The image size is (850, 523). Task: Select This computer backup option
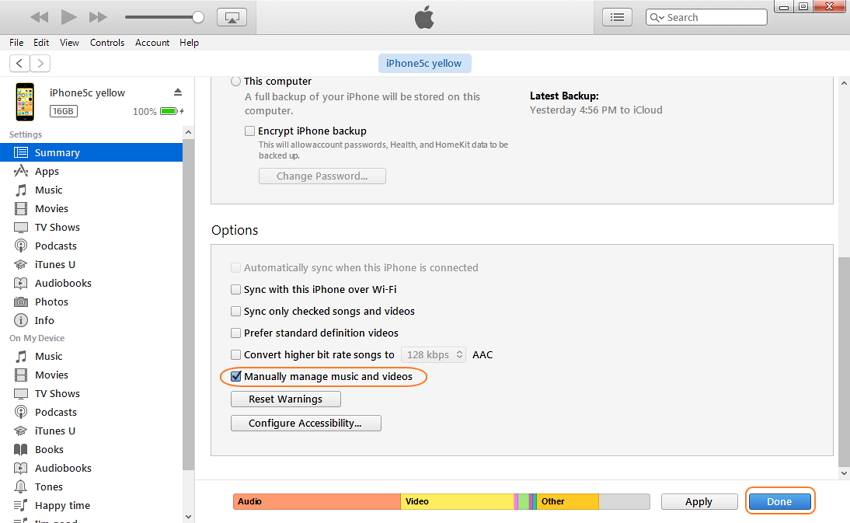coord(236,81)
